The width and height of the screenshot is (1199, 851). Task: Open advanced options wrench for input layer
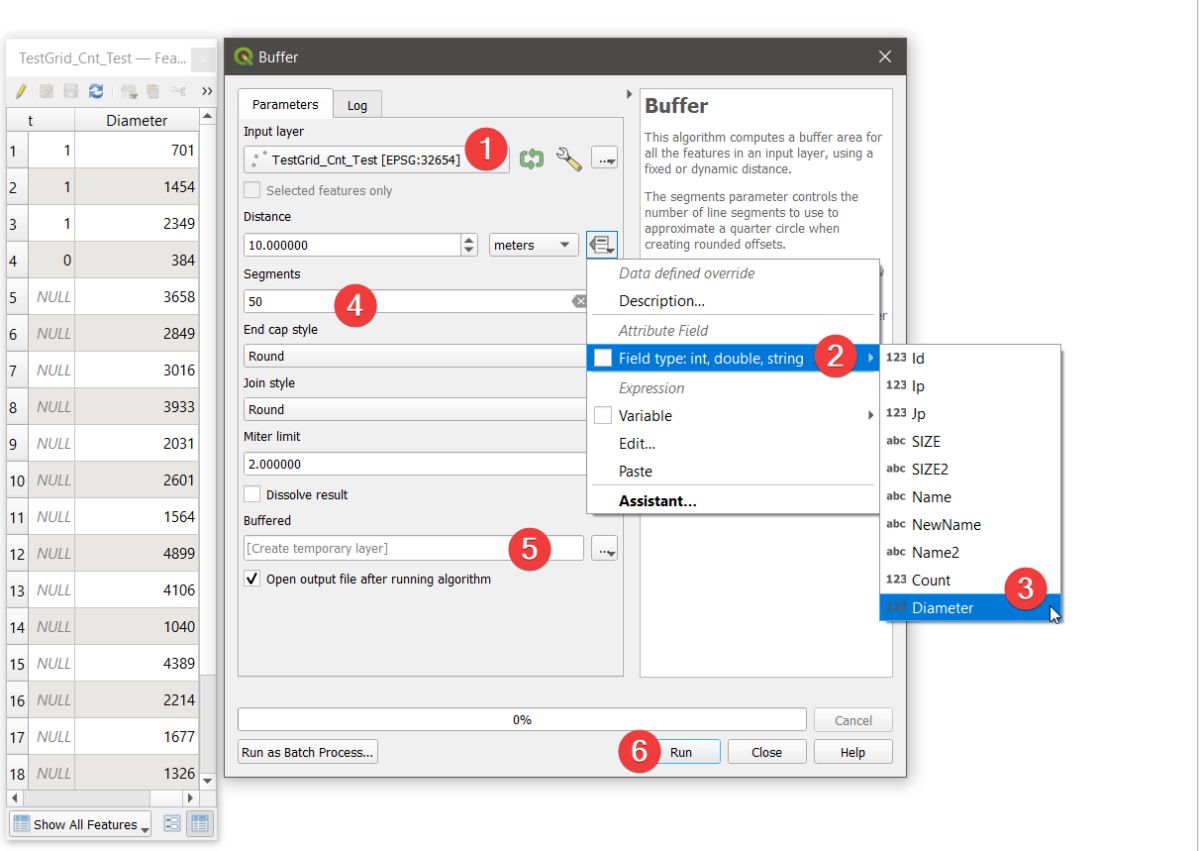pyautogui.click(x=568, y=159)
